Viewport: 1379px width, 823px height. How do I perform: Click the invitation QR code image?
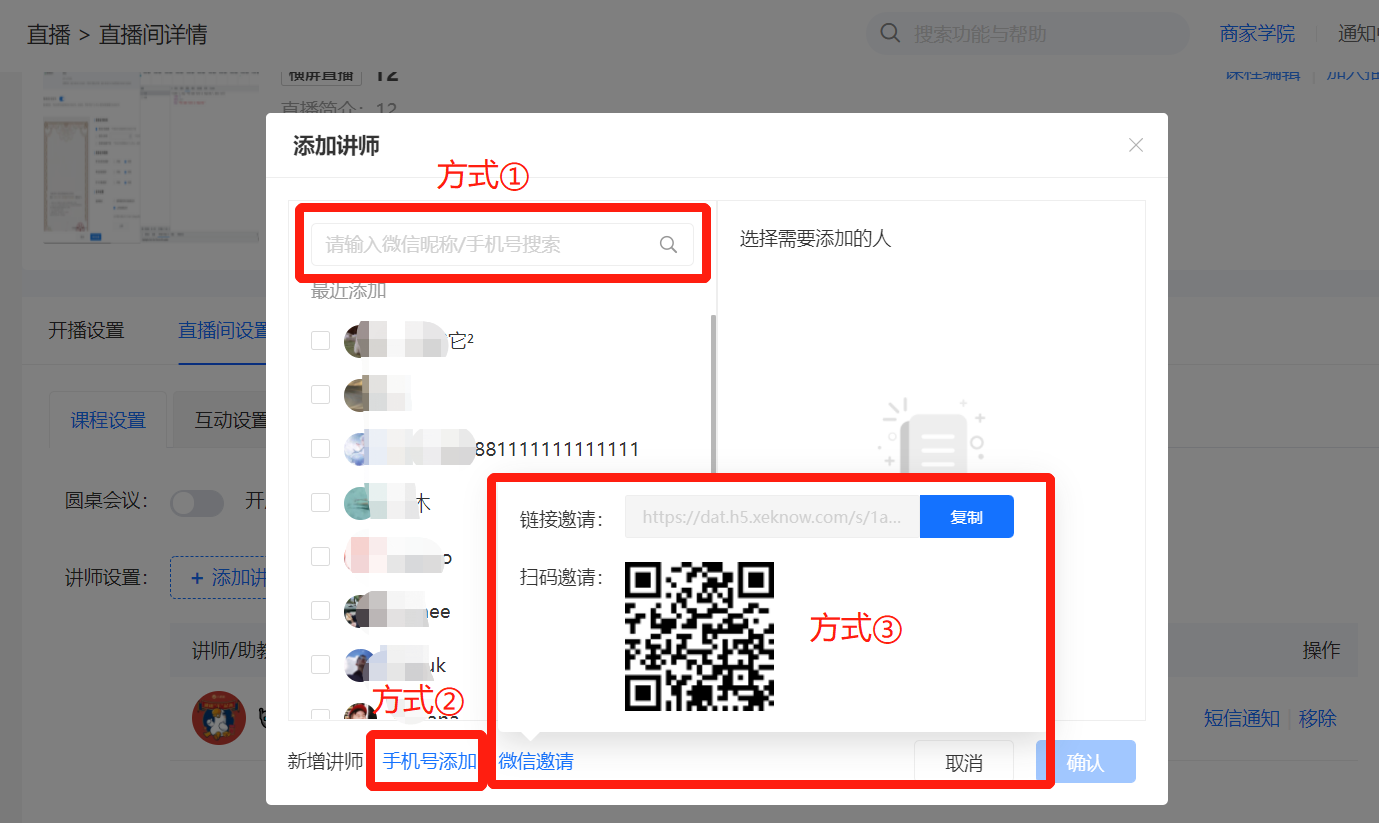[x=700, y=636]
